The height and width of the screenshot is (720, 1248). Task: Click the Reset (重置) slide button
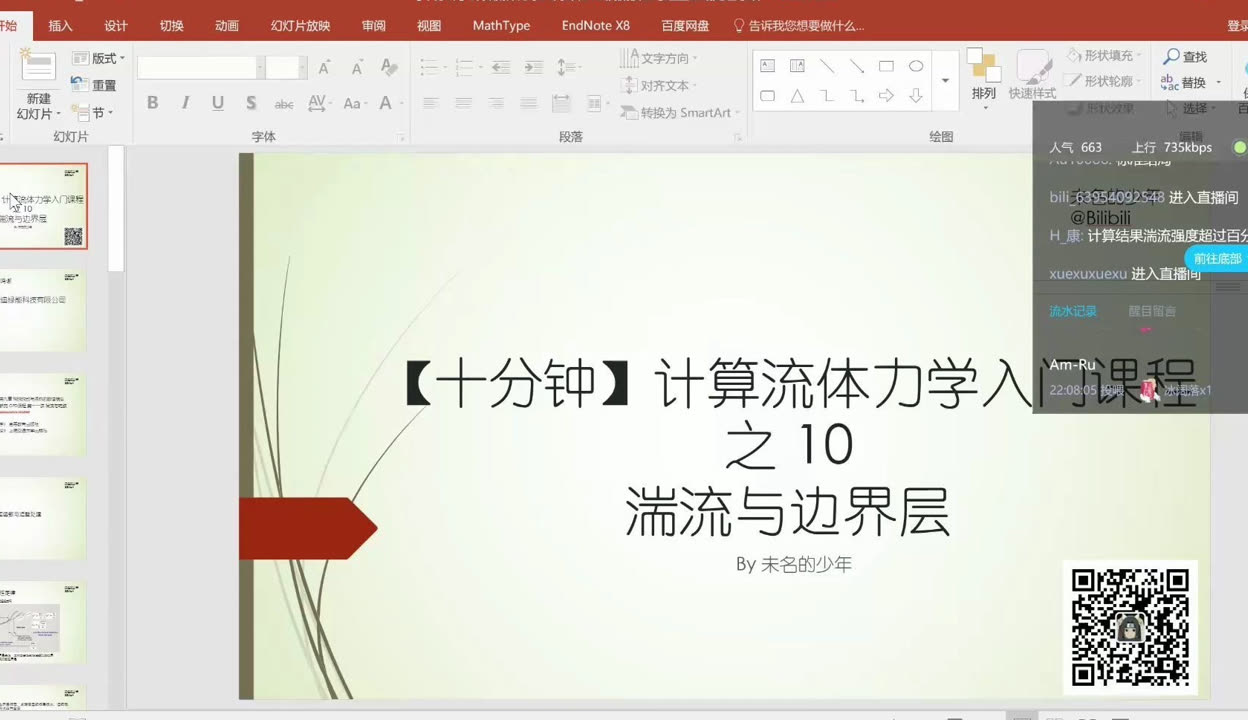click(x=94, y=86)
